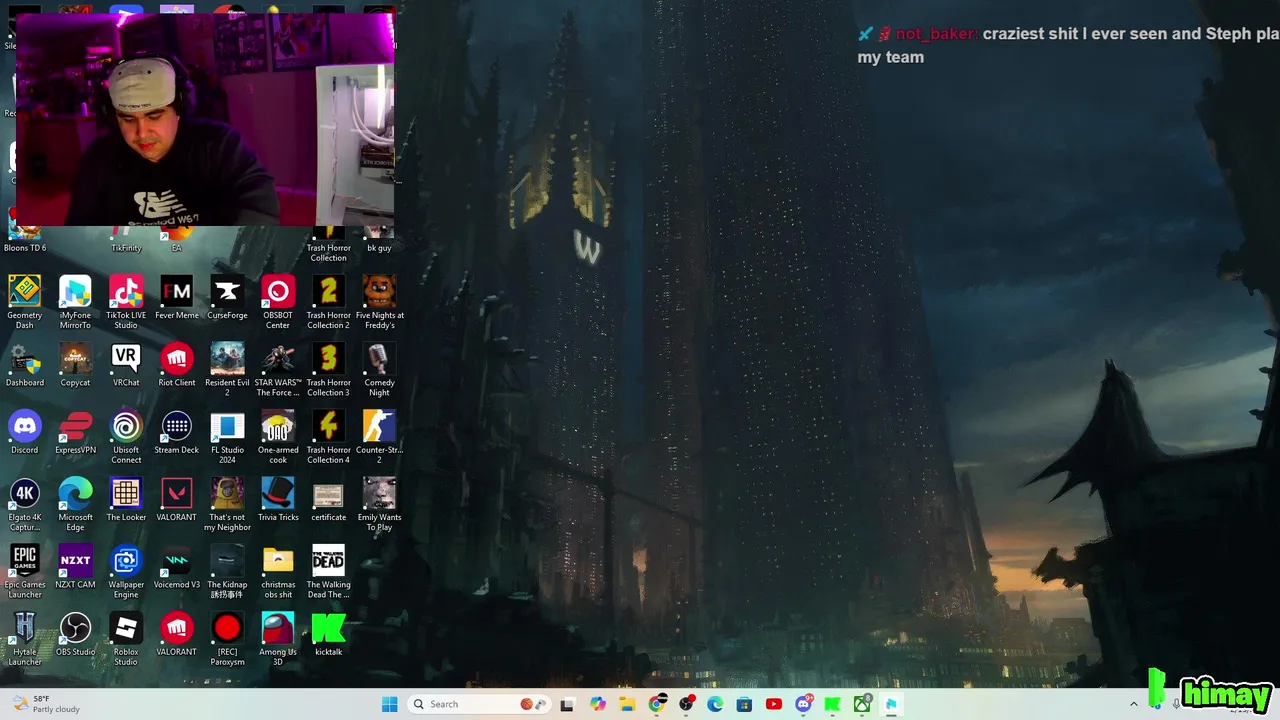Open the Dashboard desktop shortcut
Screen dimensions: 1280x720
coord(25,365)
